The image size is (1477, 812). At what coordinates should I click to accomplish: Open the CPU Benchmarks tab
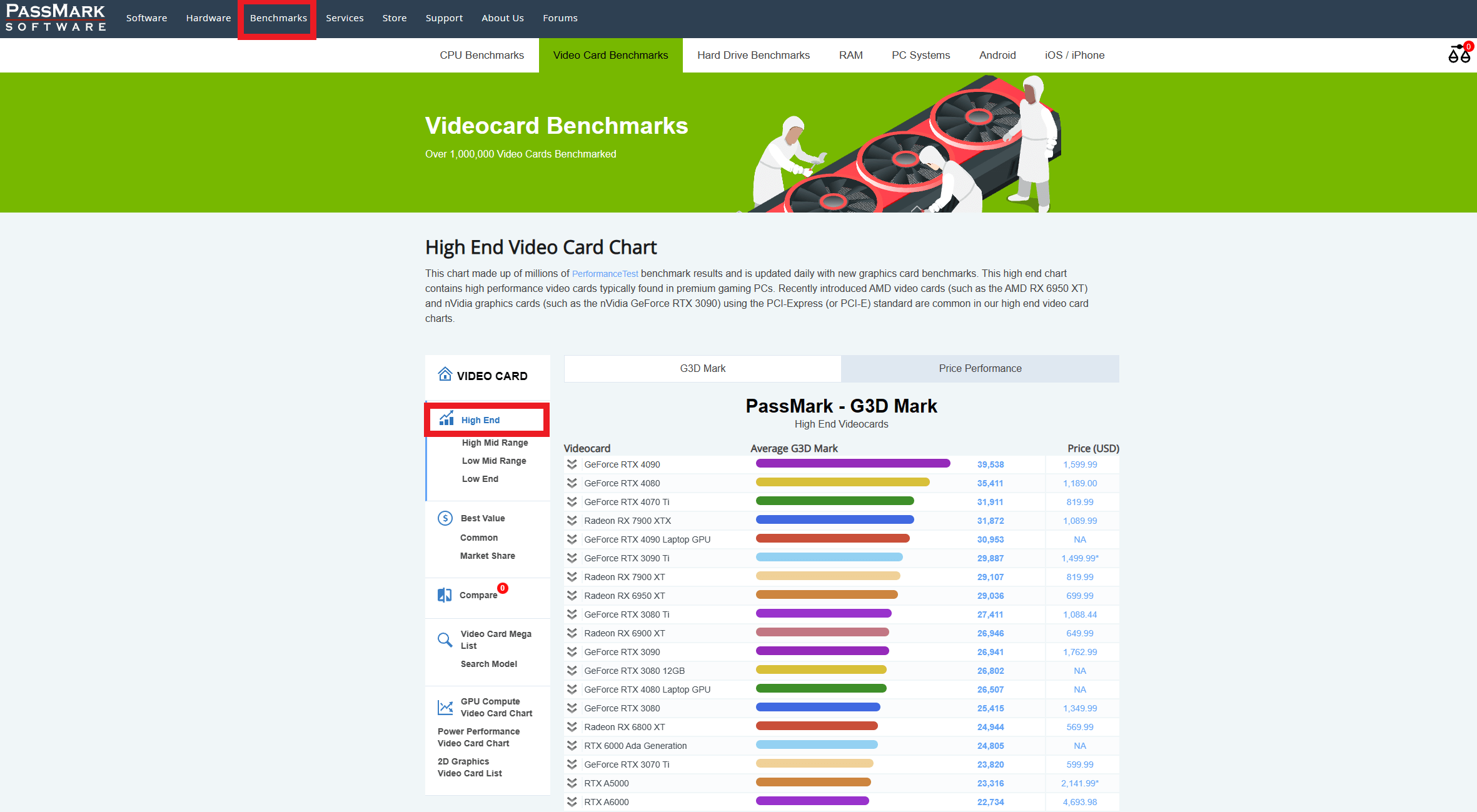coord(481,55)
